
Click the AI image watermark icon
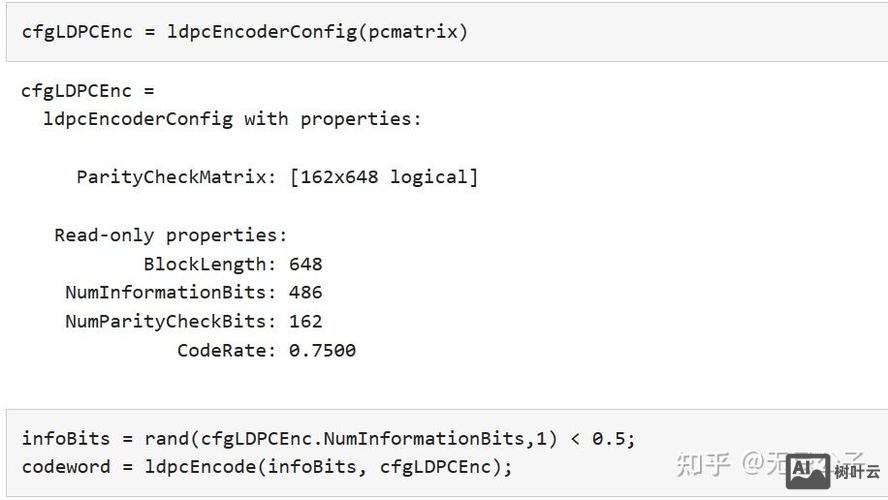pyautogui.click(x=807, y=471)
